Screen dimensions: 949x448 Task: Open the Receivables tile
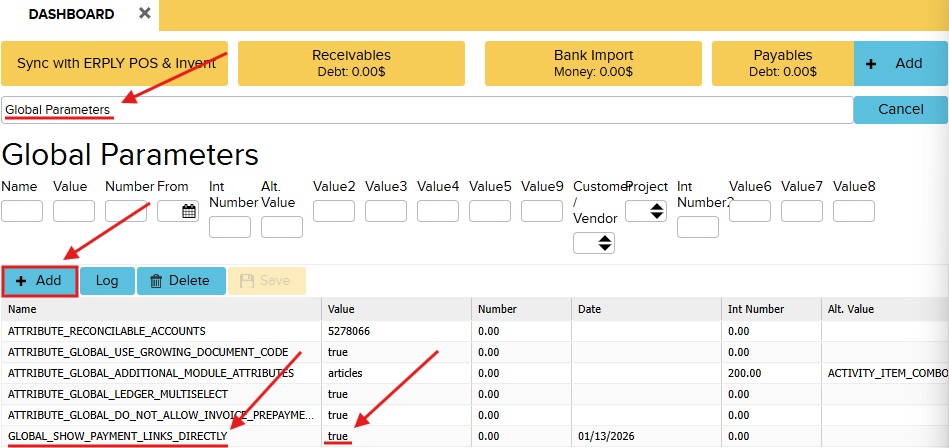click(351, 63)
